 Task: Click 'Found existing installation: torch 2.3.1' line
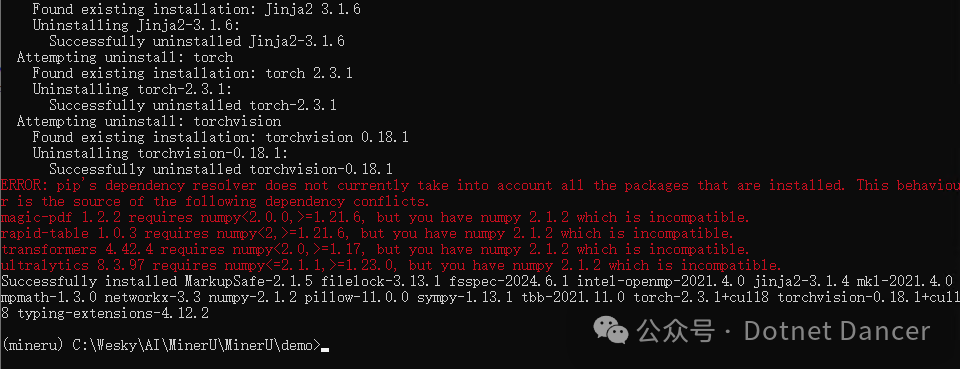193,73
